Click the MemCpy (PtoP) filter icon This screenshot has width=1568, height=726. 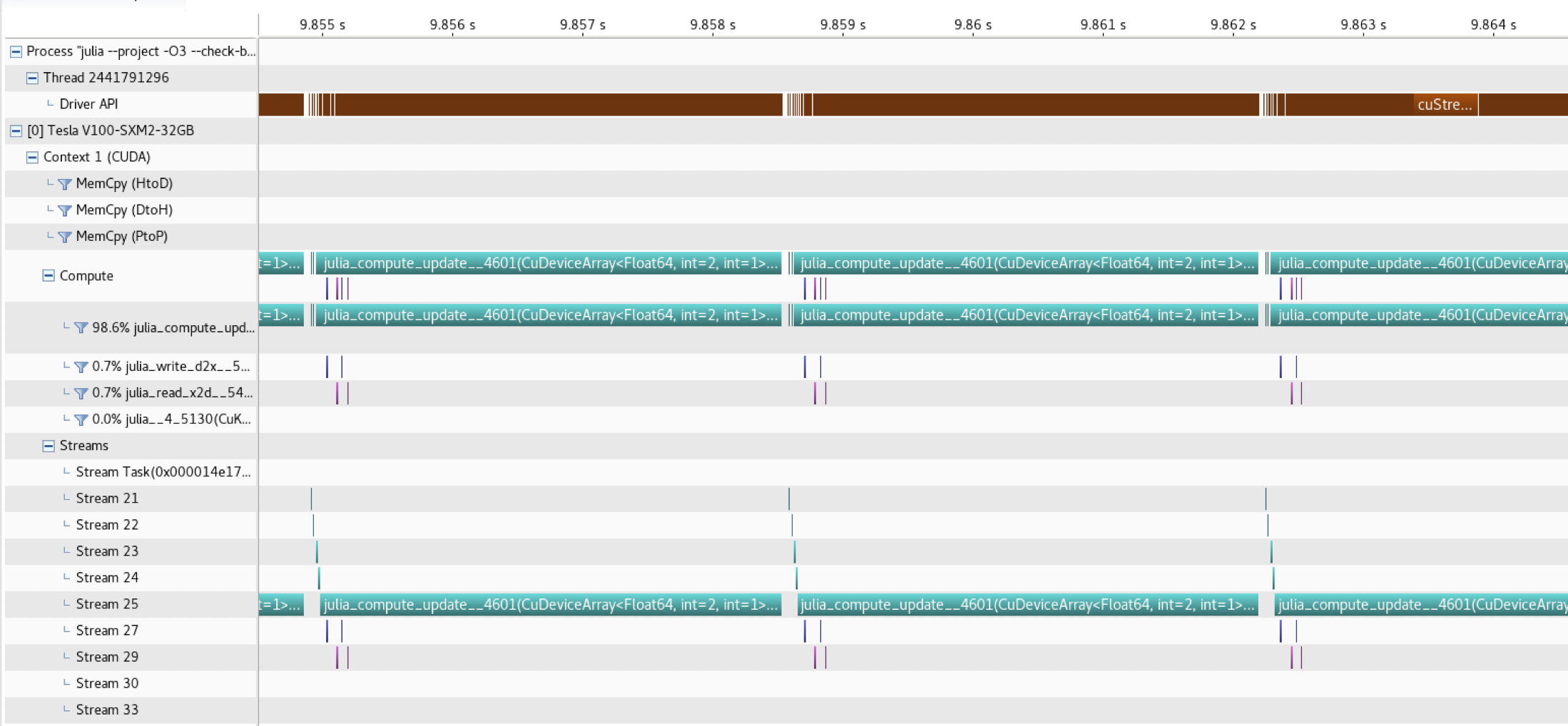coord(65,237)
